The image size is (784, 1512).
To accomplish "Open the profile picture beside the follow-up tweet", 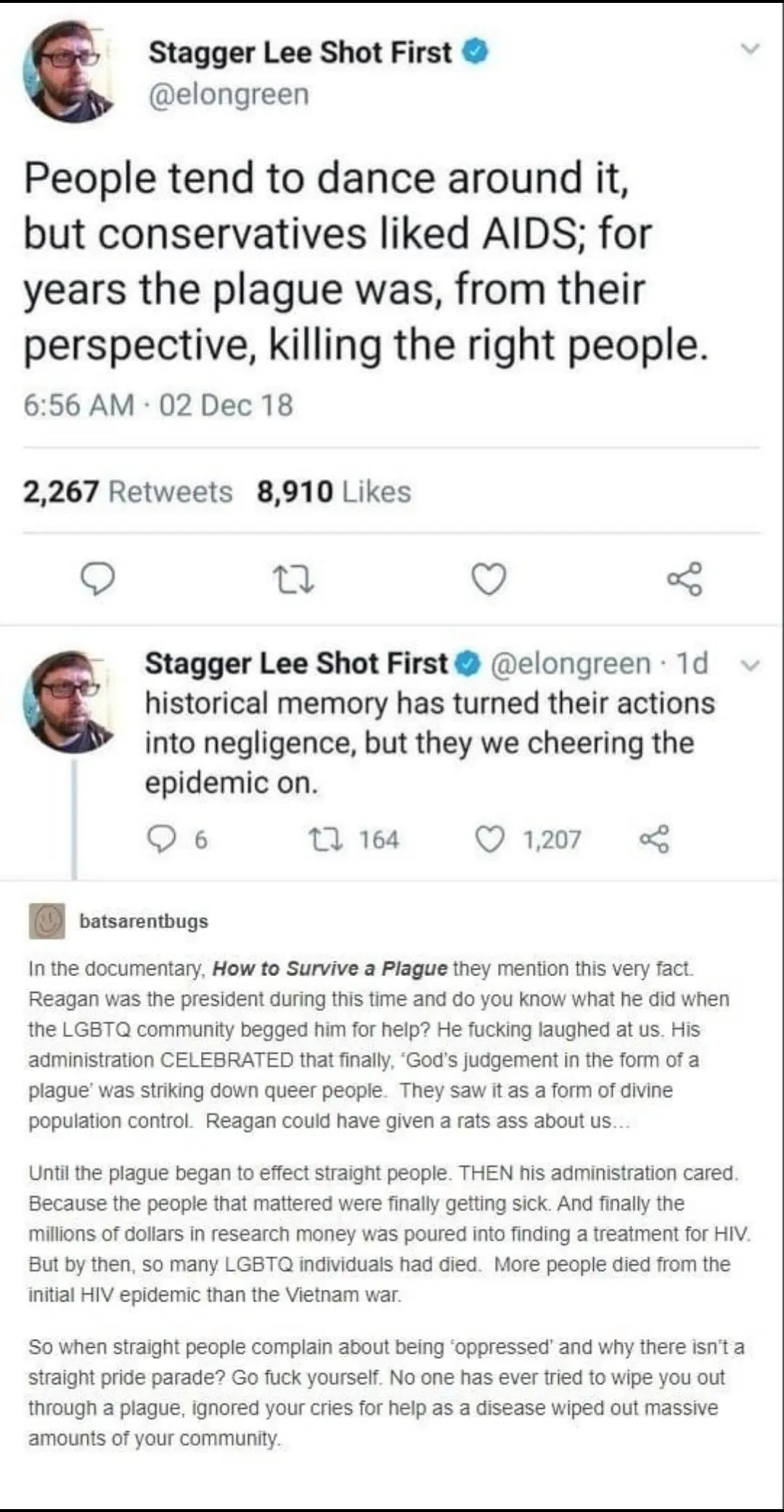I will point(68,702).
